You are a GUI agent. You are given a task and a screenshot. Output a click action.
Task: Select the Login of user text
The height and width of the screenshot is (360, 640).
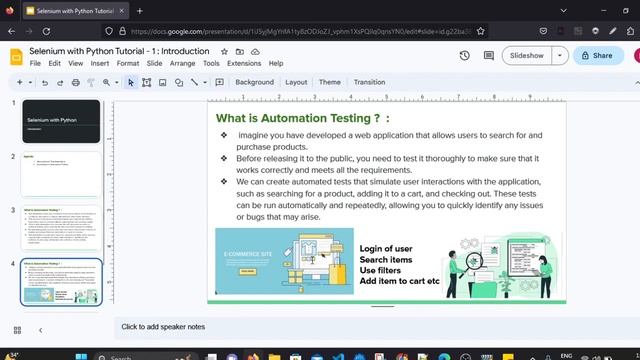[x=386, y=249]
